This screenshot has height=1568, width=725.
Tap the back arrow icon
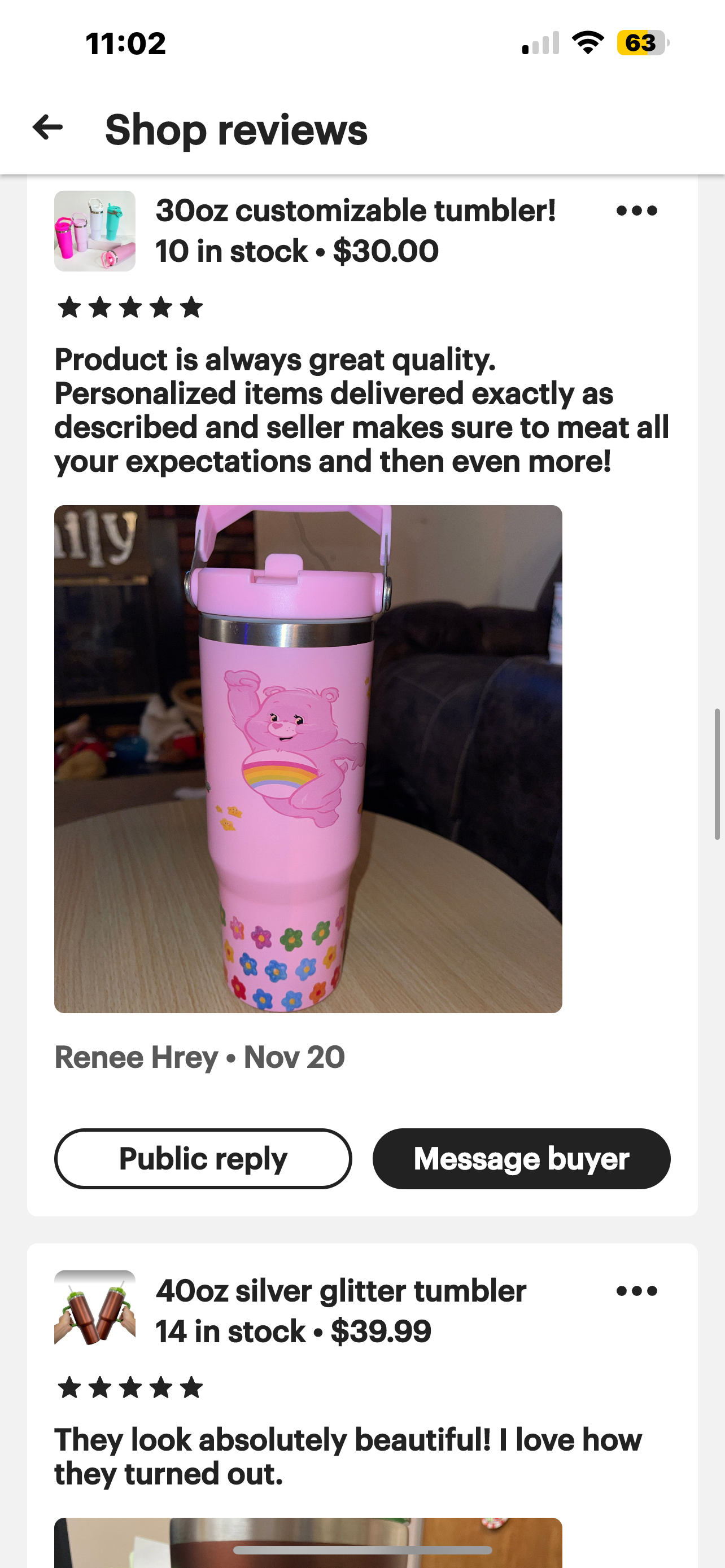[x=47, y=128]
